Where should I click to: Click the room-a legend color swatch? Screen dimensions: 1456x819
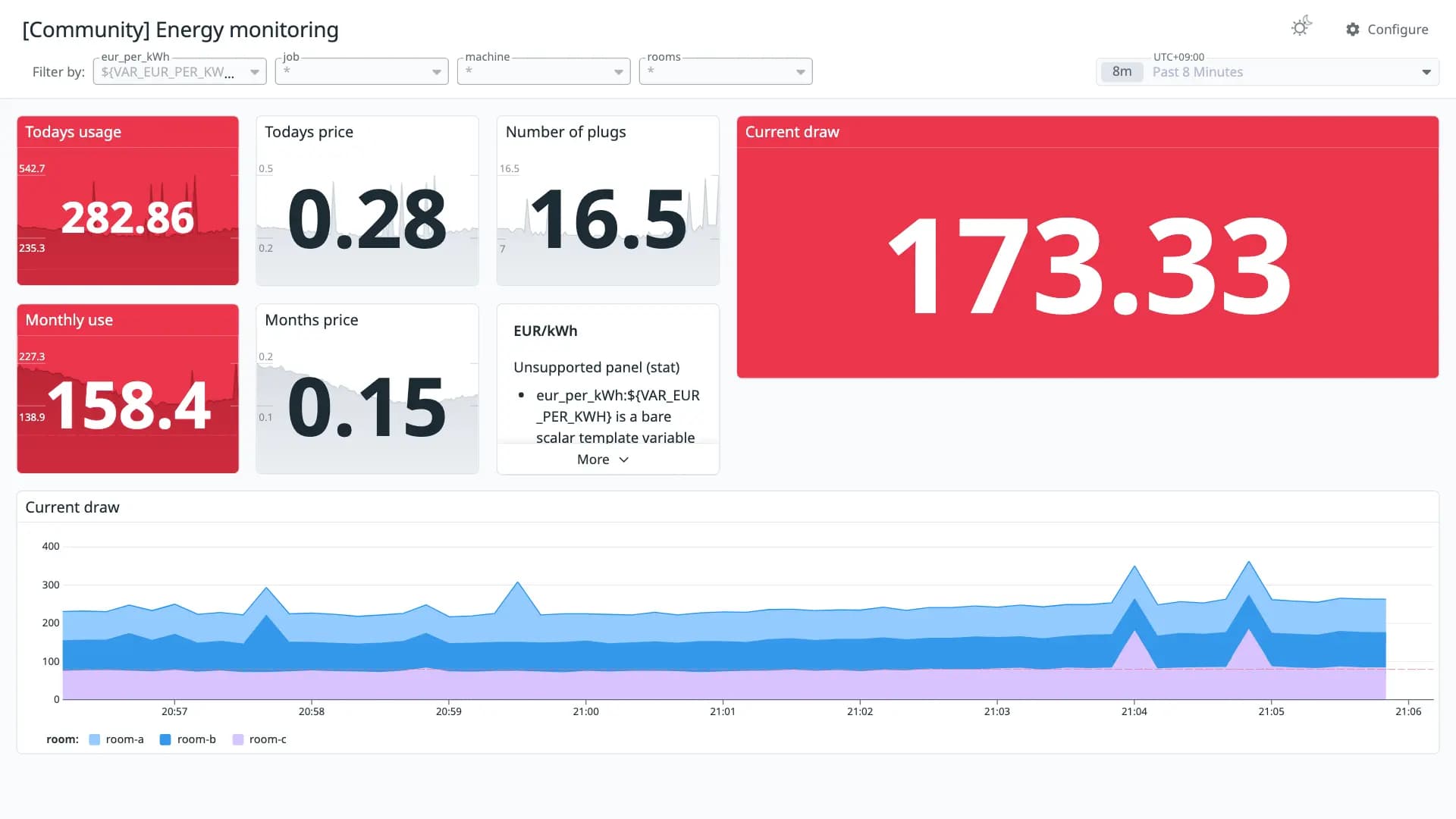(x=94, y=739)
